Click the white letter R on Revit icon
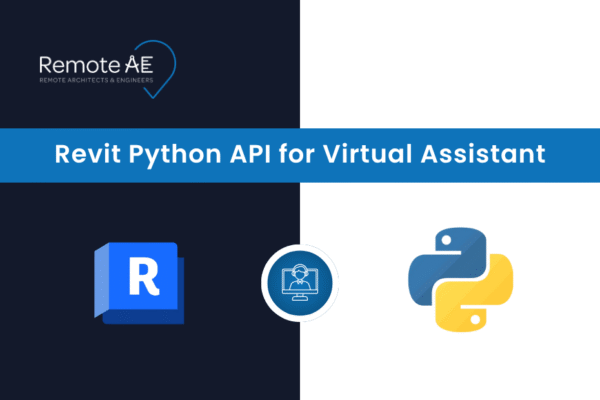Viewport: 600px width, 400px height. pos(145,277)
